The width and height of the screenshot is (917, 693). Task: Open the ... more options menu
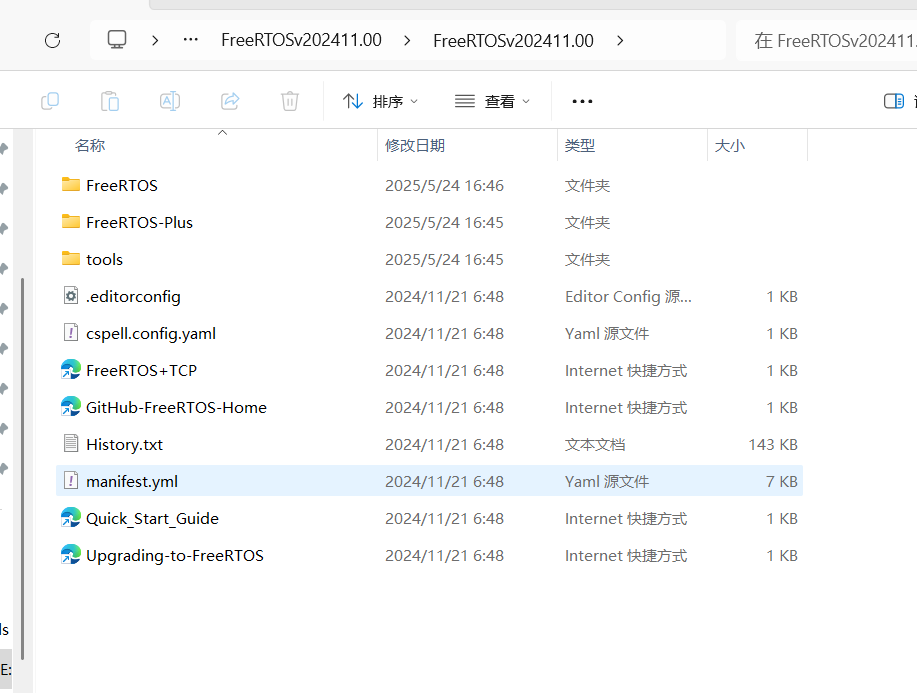tap(582, 100)
